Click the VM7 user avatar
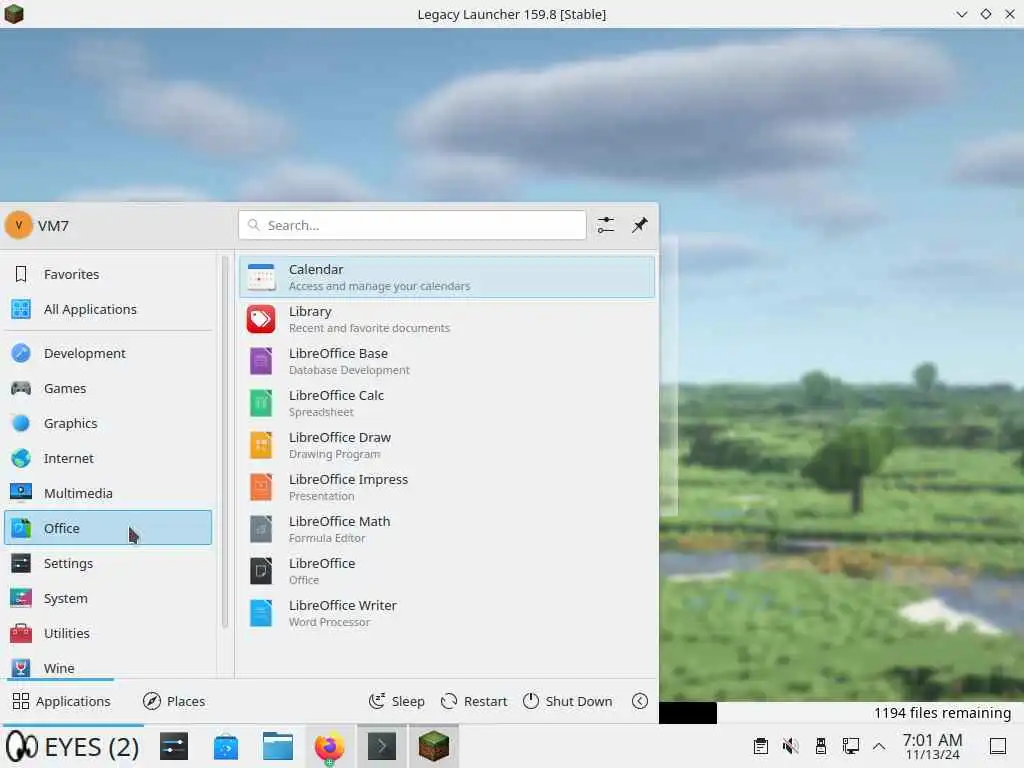Viewport: 1024px width, 768px height. (19, 225)
